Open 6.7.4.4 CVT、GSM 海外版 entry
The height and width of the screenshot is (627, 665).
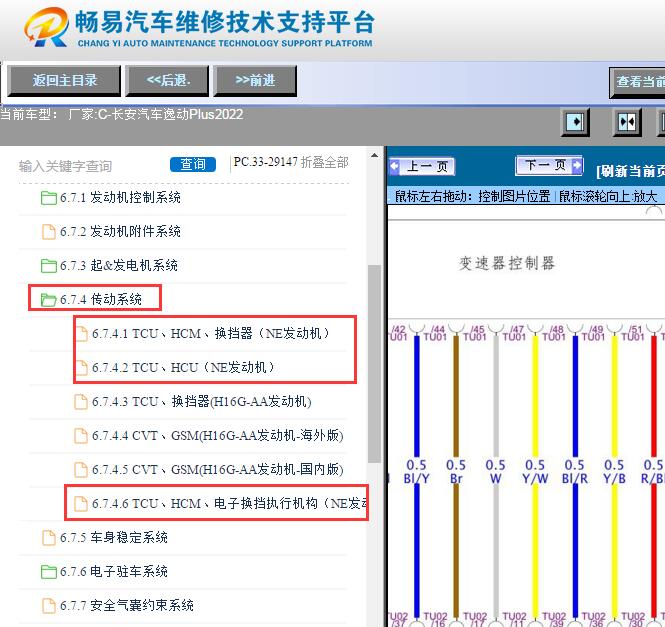(218, 435)
